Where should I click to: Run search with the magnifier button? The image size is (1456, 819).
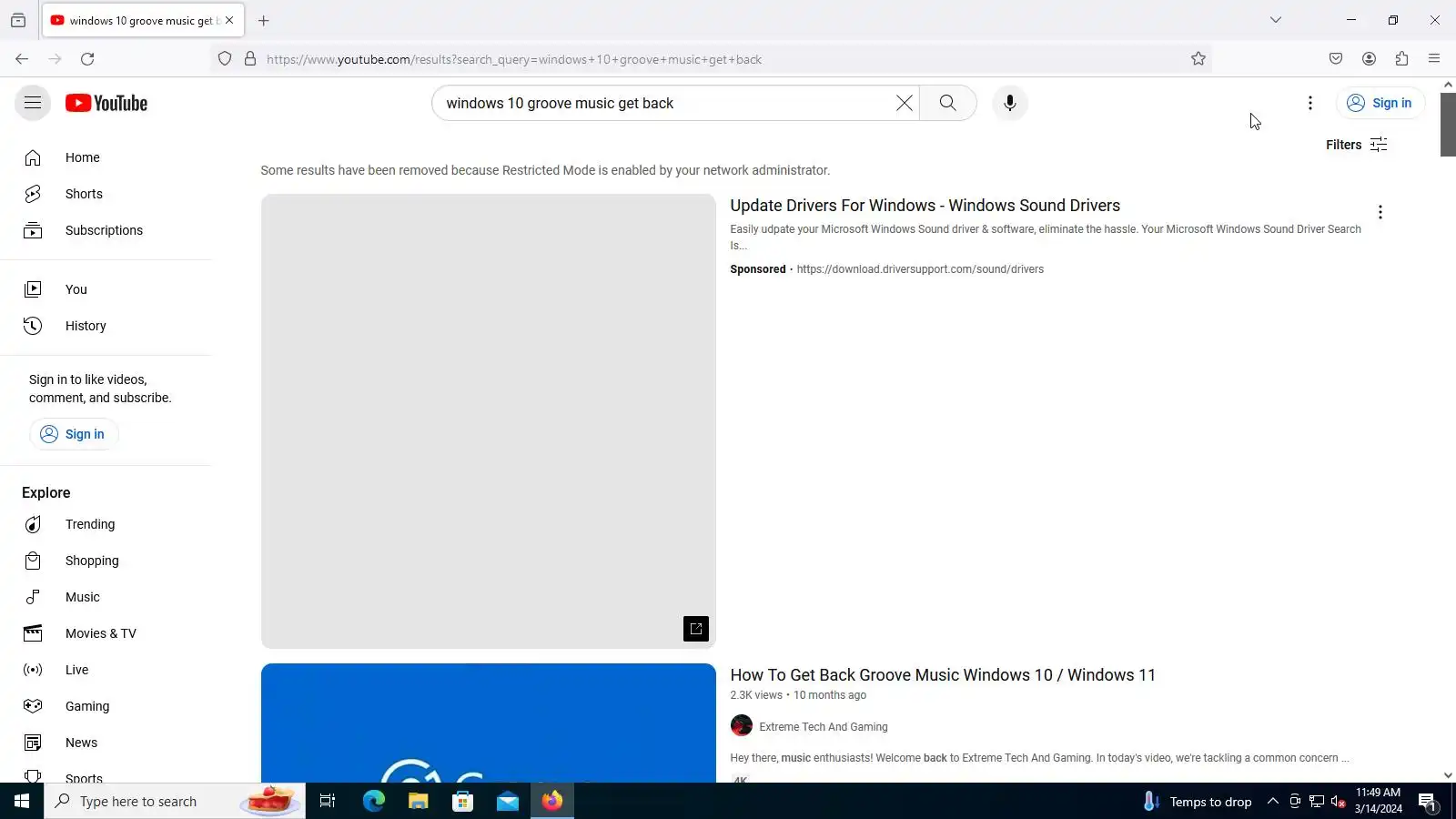coord(947,103)
